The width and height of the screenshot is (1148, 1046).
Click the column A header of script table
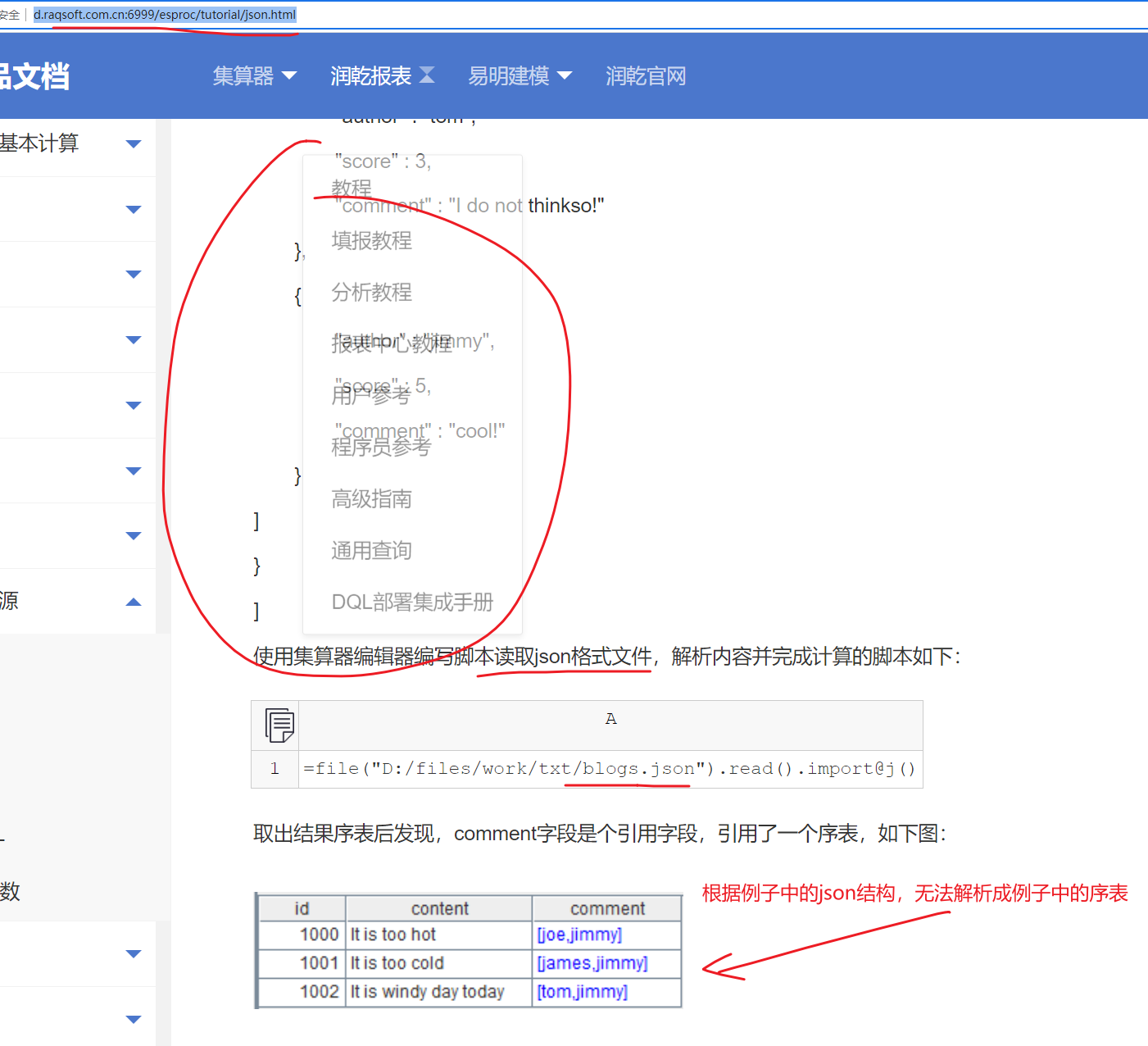tap(610, 719)
